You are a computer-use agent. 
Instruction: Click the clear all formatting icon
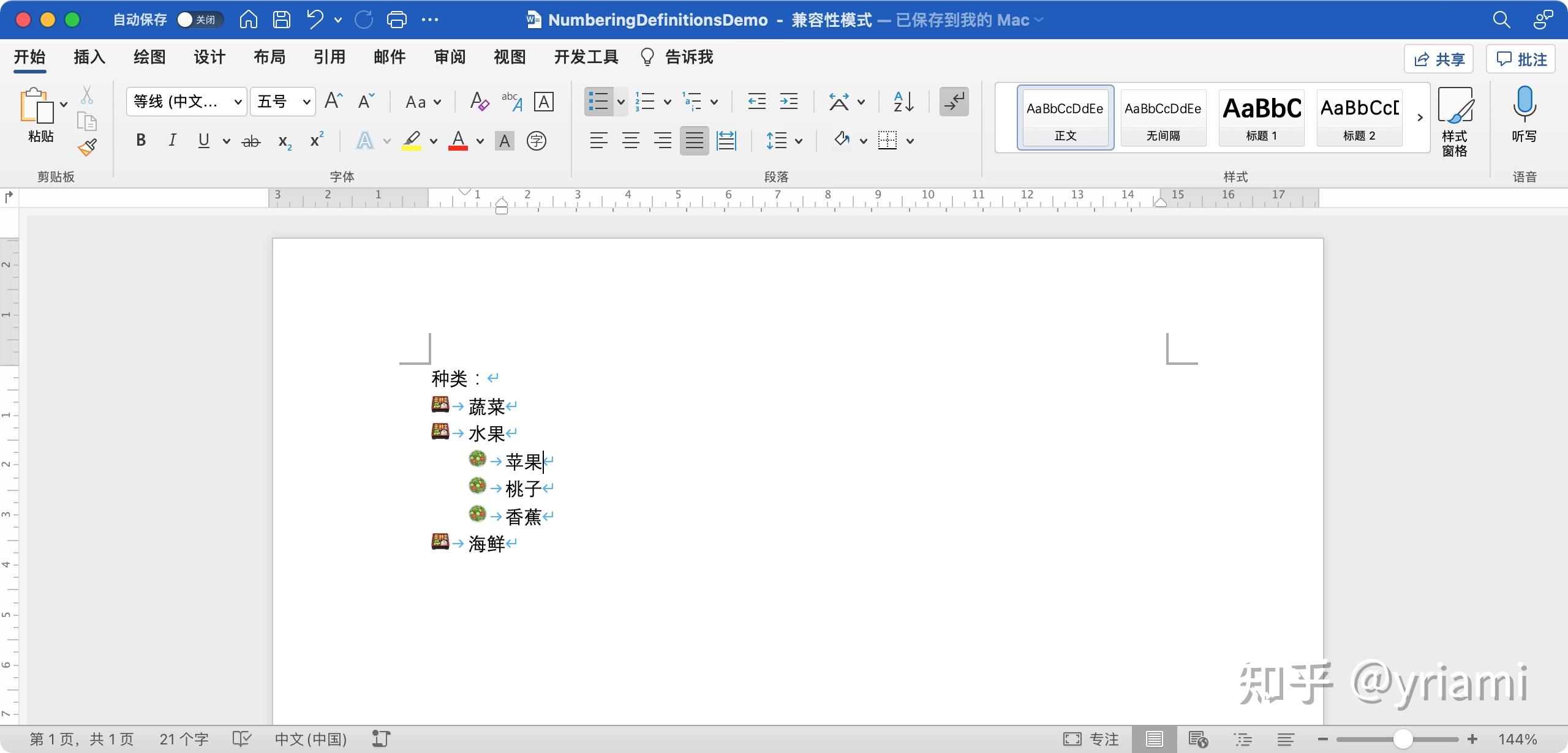pyautogui.click(x=479, y=102)
